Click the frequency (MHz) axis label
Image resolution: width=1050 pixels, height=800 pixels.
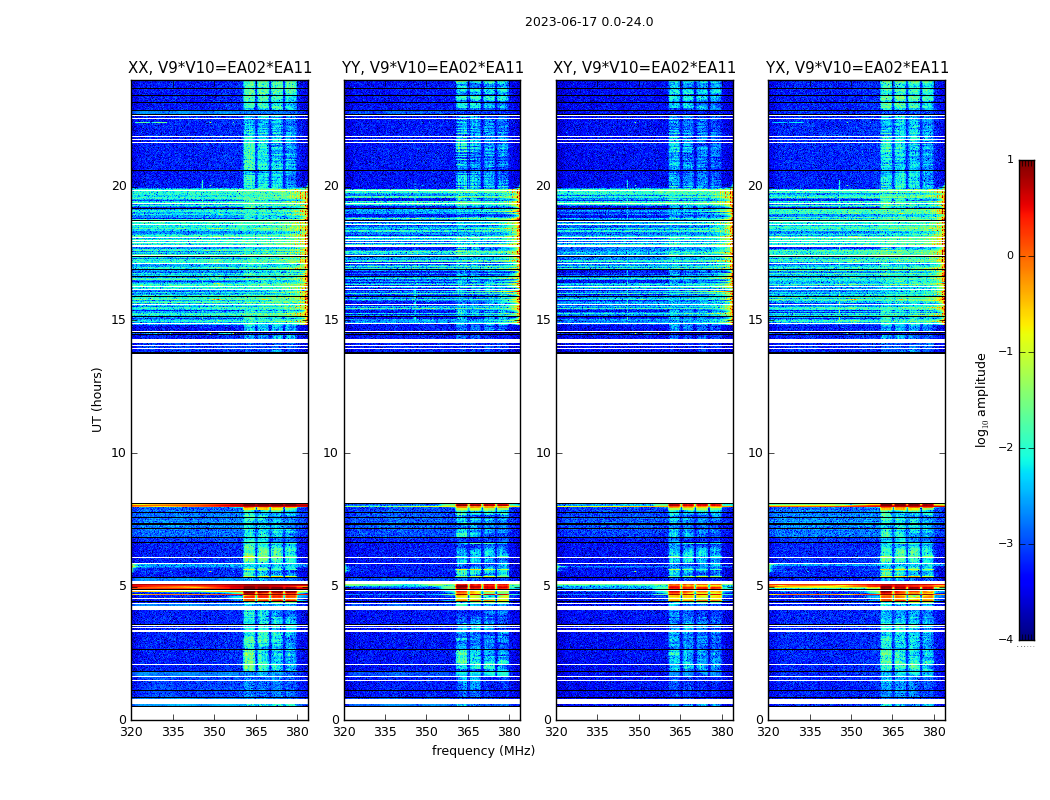483,750
